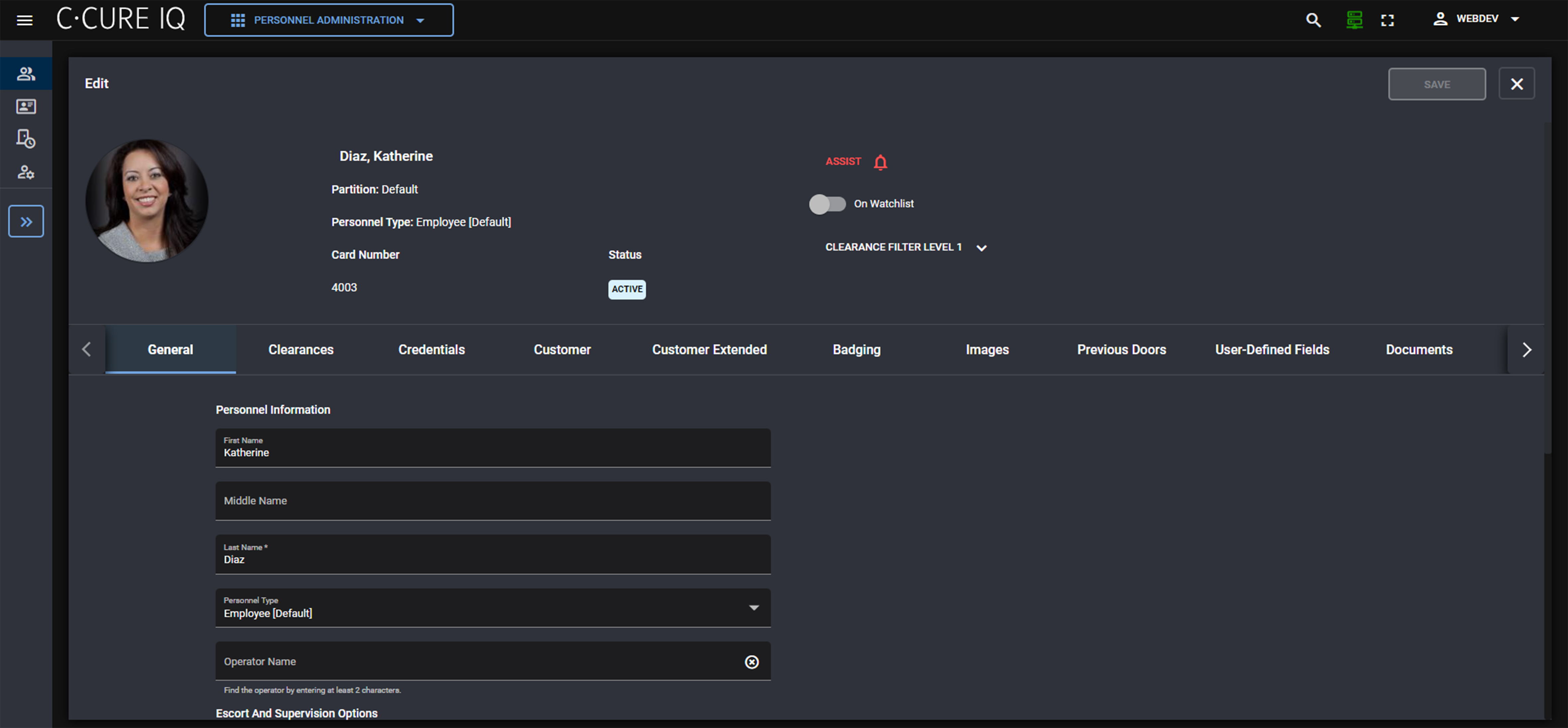Click the search magnifier icon
The height and width of the screenshot is (728, 1568).
[x=1313, y=20]
